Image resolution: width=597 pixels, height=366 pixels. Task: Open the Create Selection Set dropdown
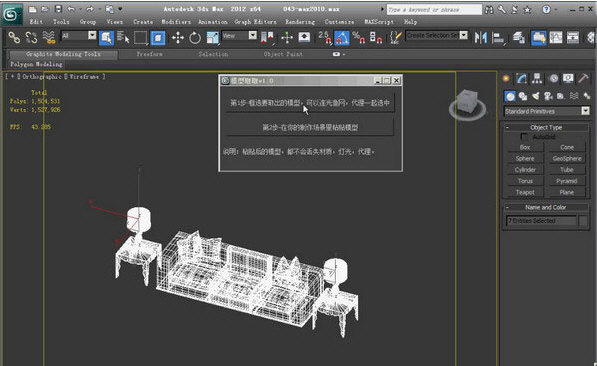pyautogui.click(x=463, y=35)
